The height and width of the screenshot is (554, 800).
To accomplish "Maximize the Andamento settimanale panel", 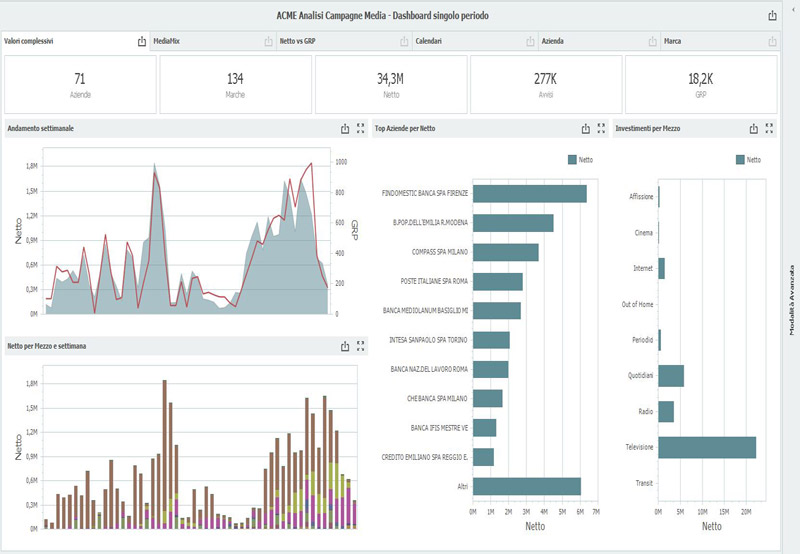I will click(361, 129).
